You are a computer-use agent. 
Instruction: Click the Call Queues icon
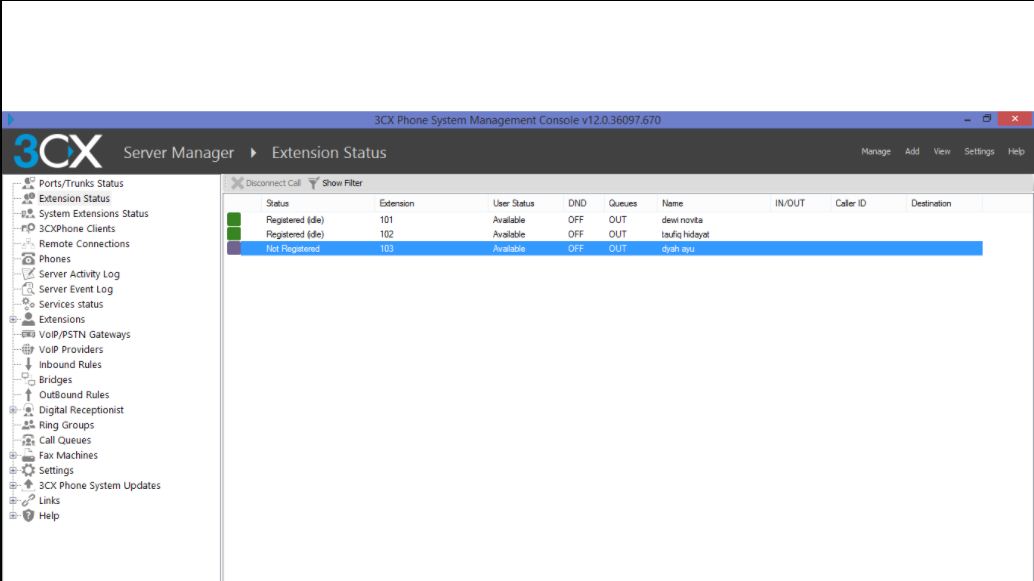(x=28, y=440)
